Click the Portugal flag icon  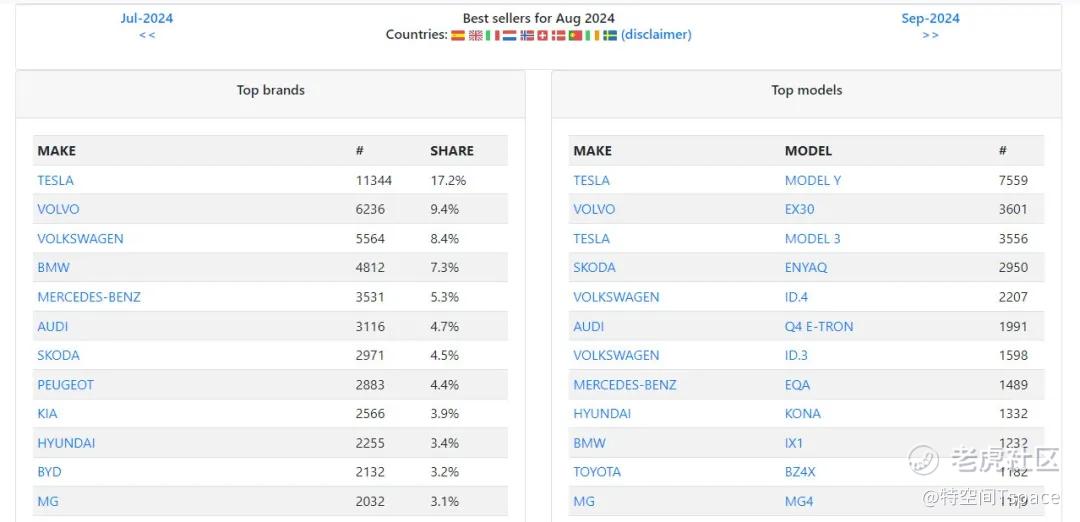[x=575, y=35]
